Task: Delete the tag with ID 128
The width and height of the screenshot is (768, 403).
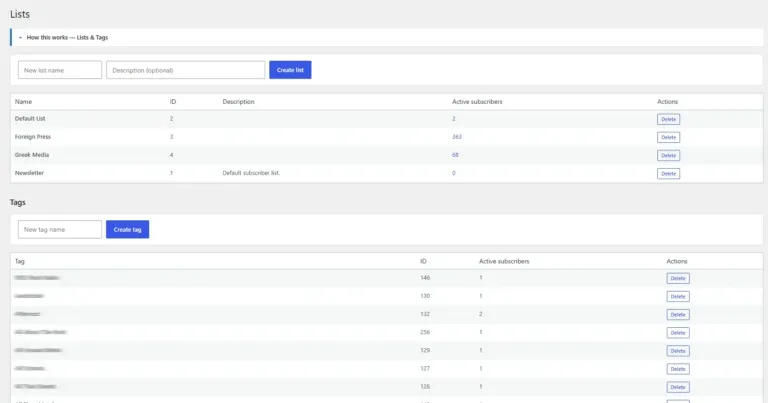Action: 678,387
